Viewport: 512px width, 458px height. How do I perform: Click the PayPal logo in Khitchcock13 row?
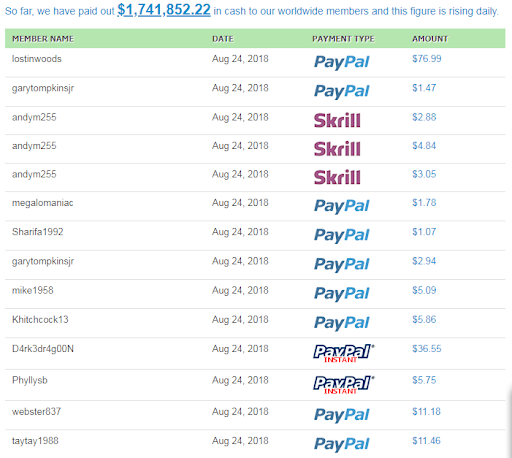(x=342, y=323)
